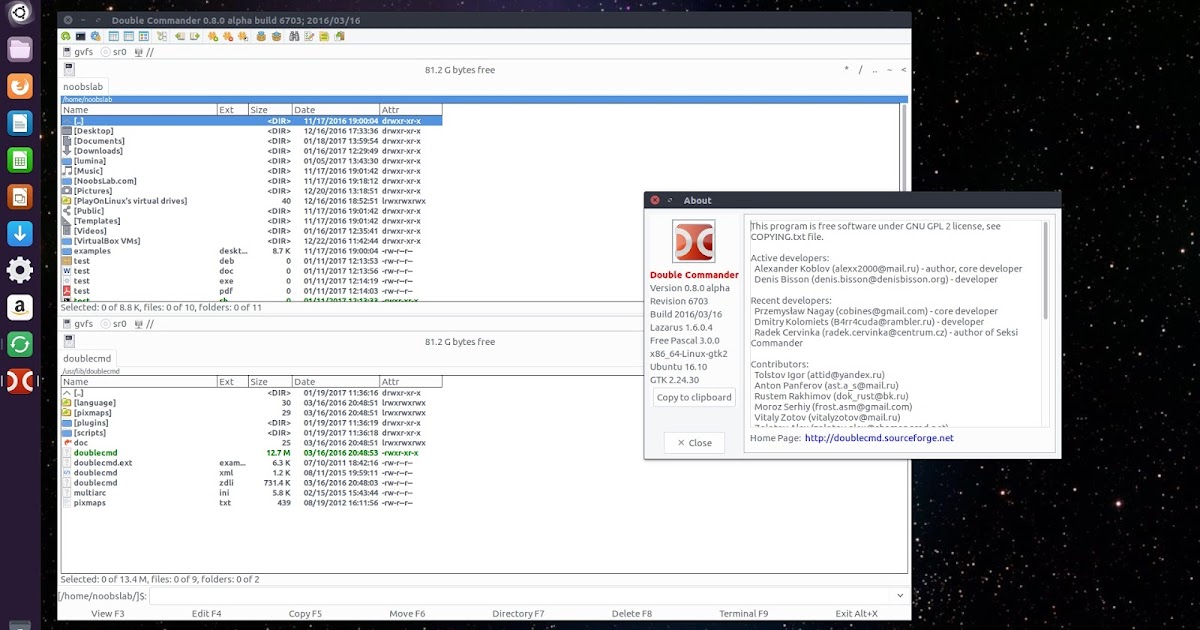
Task: Select the [language] folder in lower panel
Action: tap(252, 403)
